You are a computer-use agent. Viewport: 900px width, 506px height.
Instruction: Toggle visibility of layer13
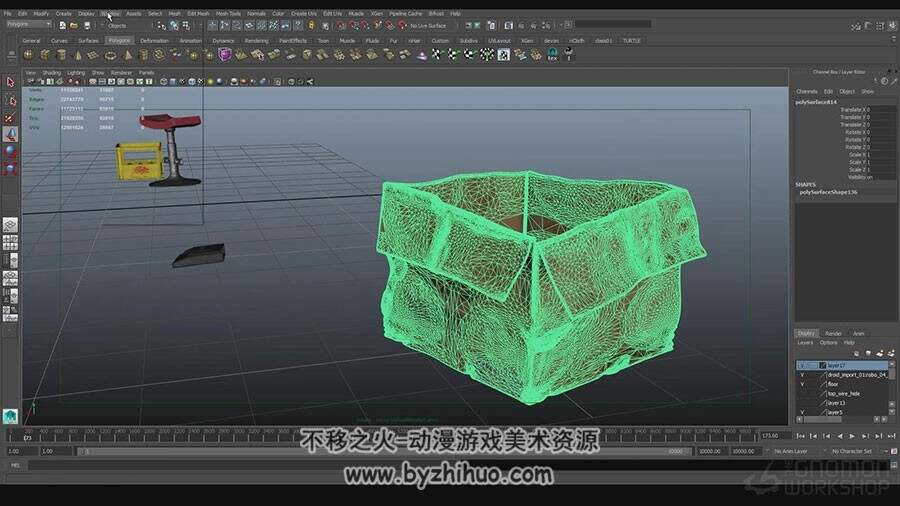[x=802, y=403]
